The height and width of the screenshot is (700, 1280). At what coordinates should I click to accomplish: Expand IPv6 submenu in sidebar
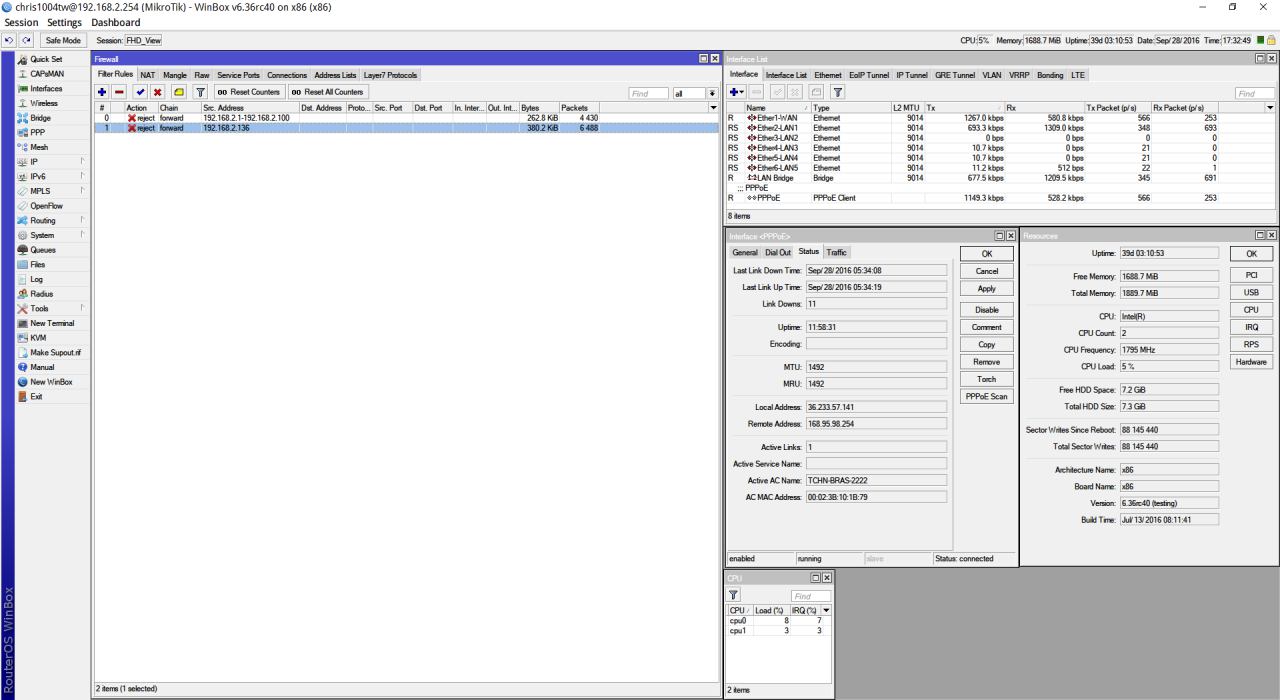[83, 176]
